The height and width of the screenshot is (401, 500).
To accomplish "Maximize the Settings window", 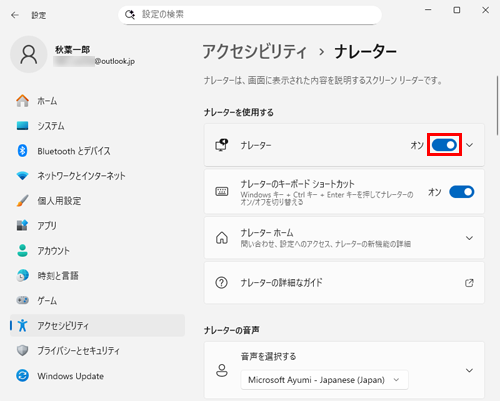I will pos(457,10).
